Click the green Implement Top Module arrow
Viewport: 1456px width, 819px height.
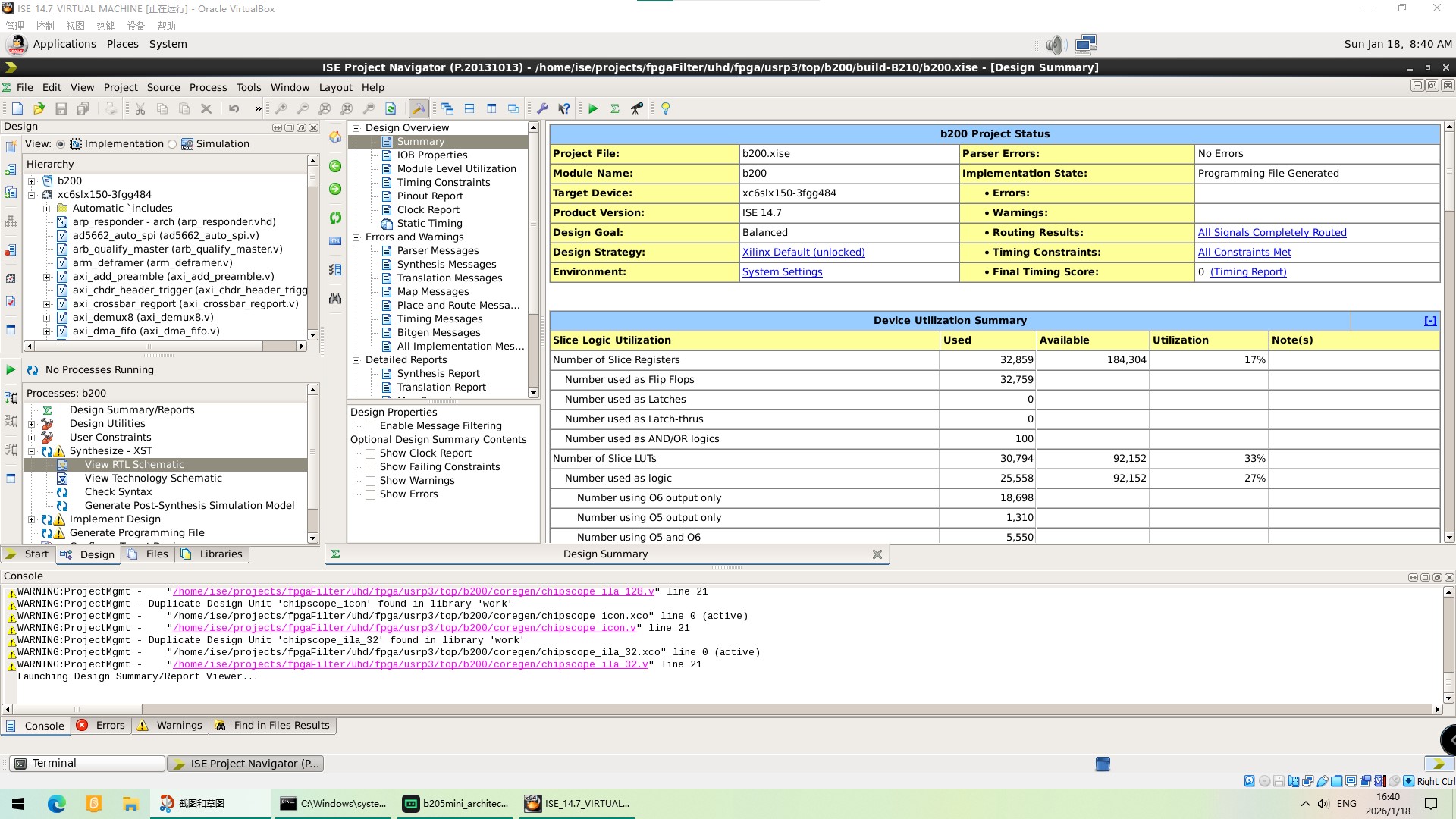593,108
